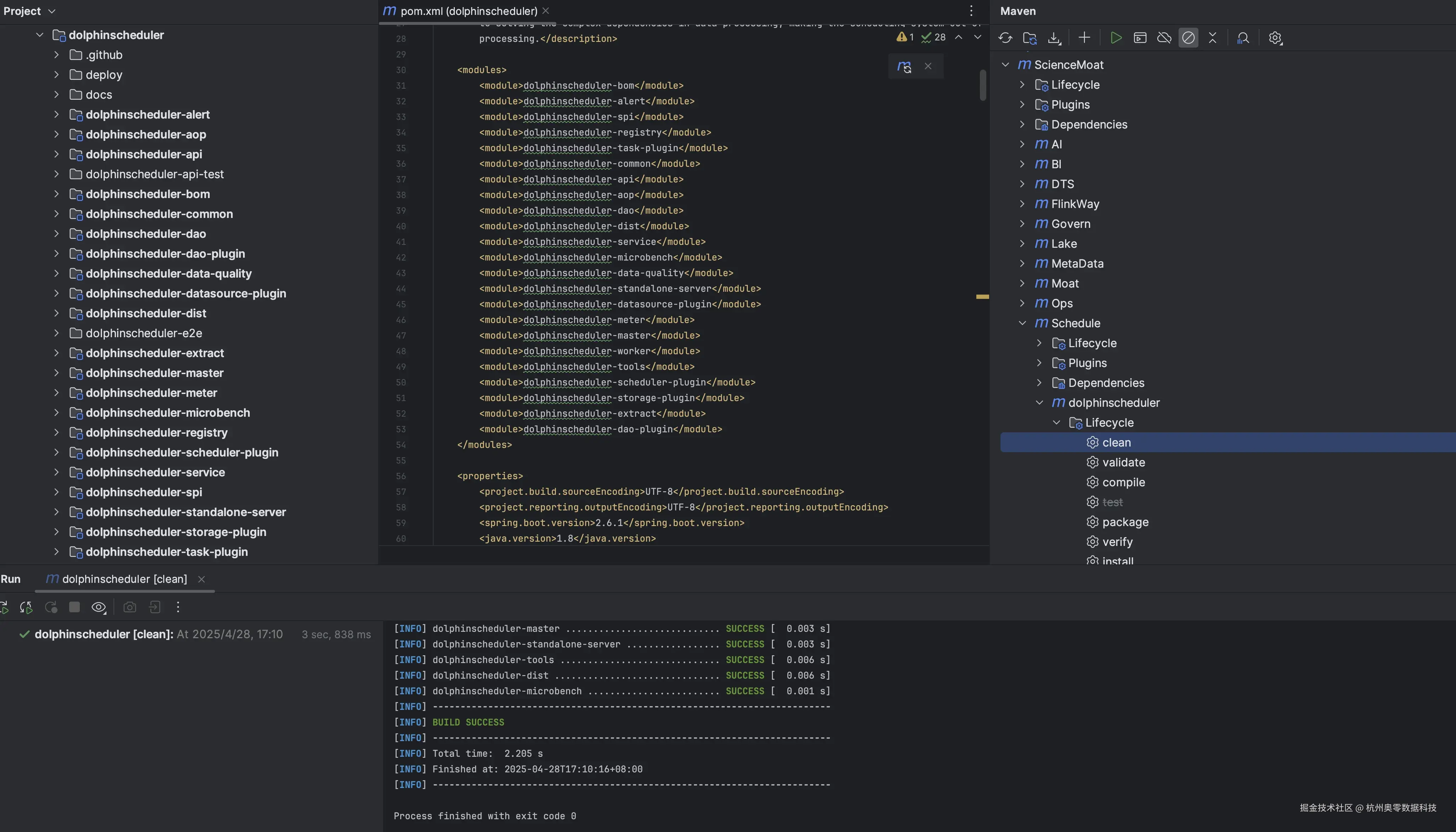Image resolution: width=1456 pixels, height=832 pixels.
Task: Click the package lifecycle goal
Action: [1125, 522]
